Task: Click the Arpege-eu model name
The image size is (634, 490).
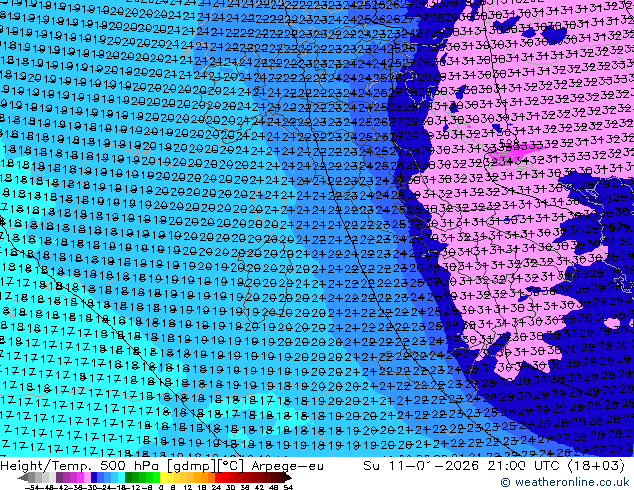Action: click(287, 466)
